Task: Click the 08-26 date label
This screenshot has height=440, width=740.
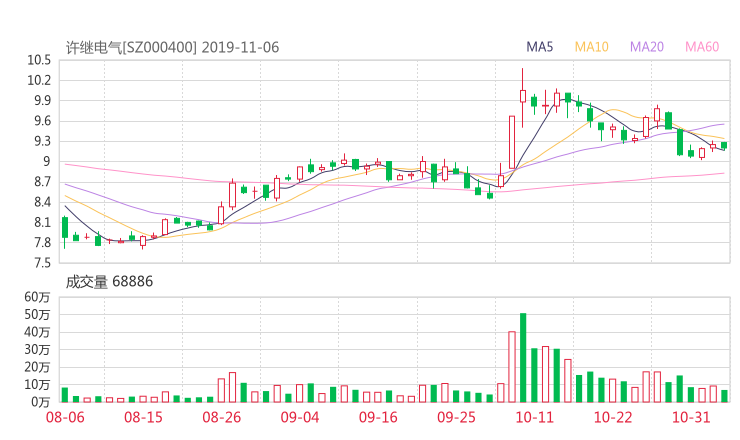Action: tap(222, 417)
